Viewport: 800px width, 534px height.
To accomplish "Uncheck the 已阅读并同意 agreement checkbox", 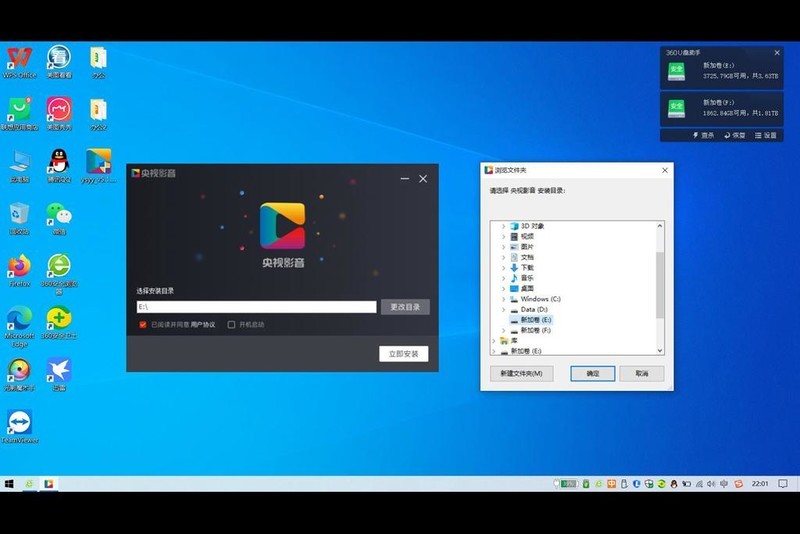I will pos(143,325).
